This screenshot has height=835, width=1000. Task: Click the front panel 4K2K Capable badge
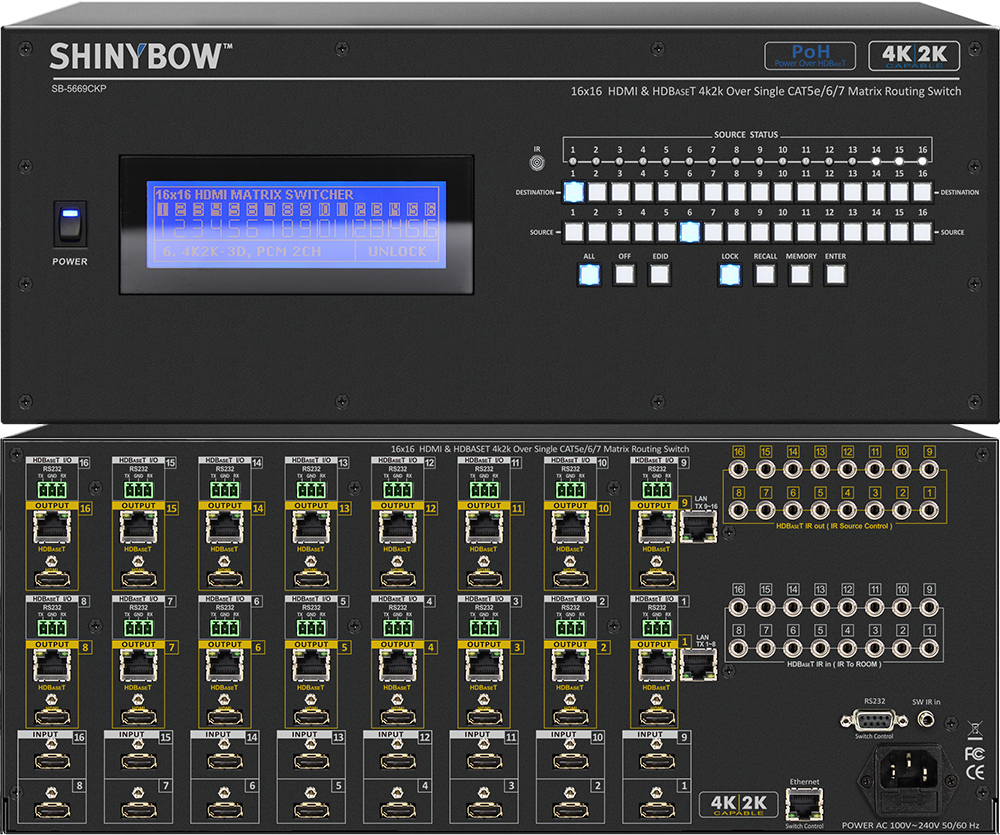[914, 56]
